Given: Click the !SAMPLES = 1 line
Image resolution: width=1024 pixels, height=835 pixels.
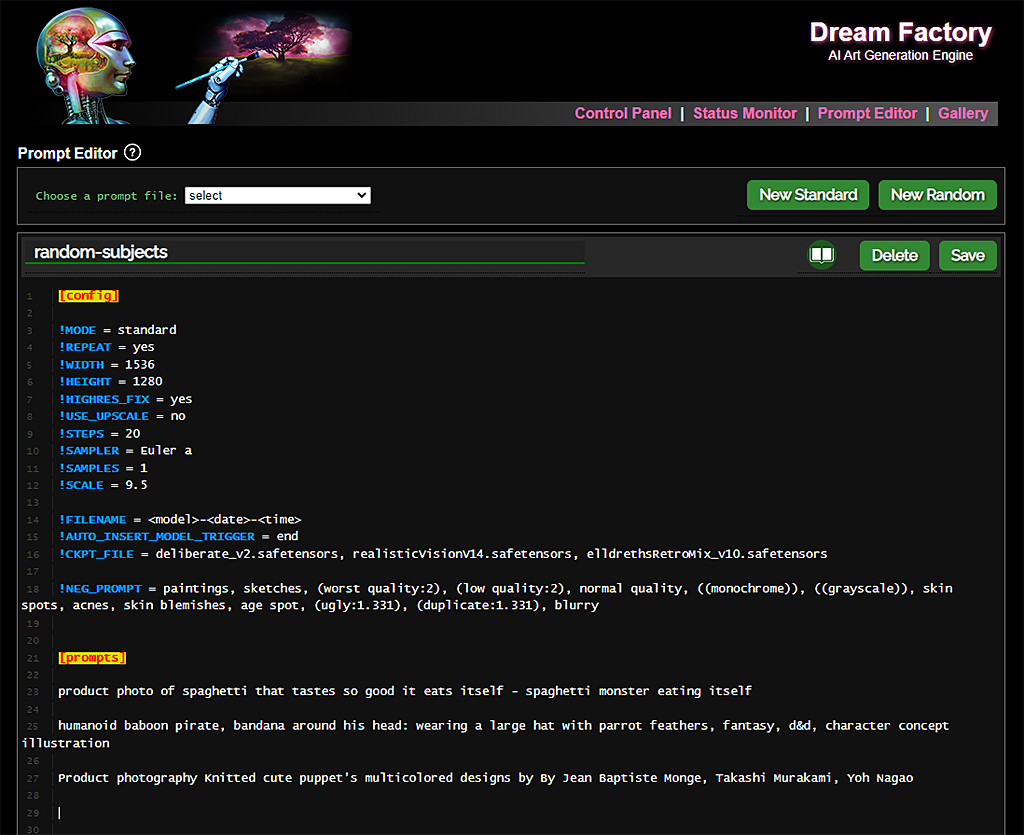Looking at the screenshot, I should pos(103,468).
